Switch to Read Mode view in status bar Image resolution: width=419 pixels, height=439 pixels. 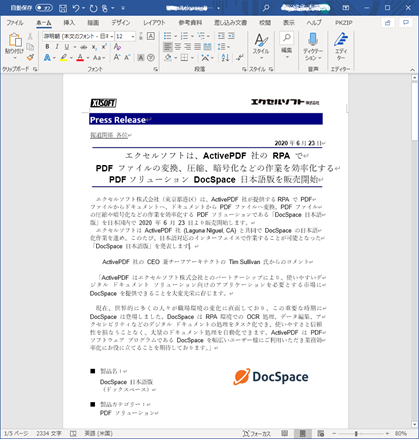[284, 433]
